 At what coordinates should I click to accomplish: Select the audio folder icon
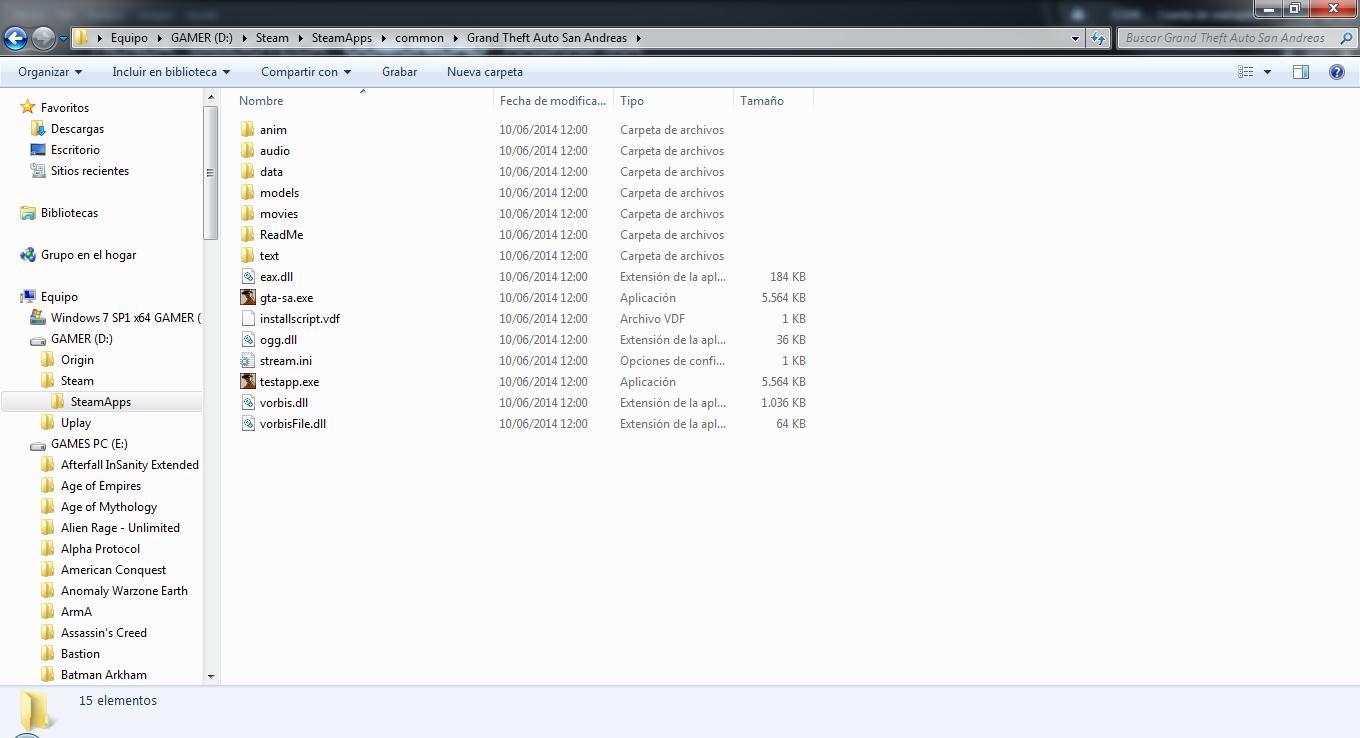point(248,151)
